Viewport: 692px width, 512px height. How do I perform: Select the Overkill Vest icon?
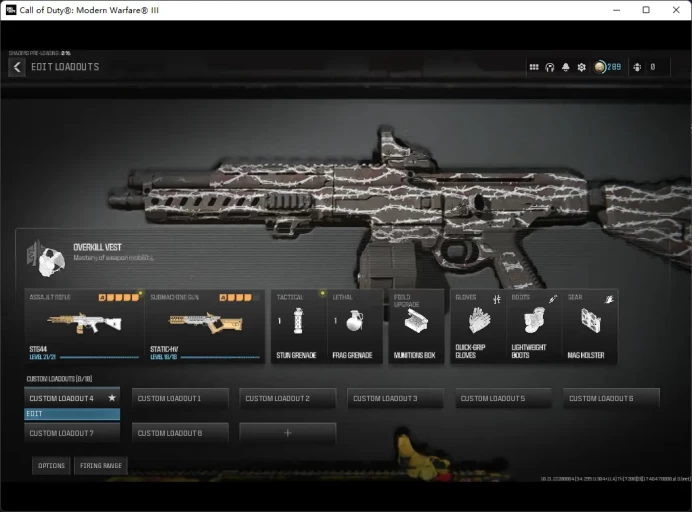click(46, 259)
